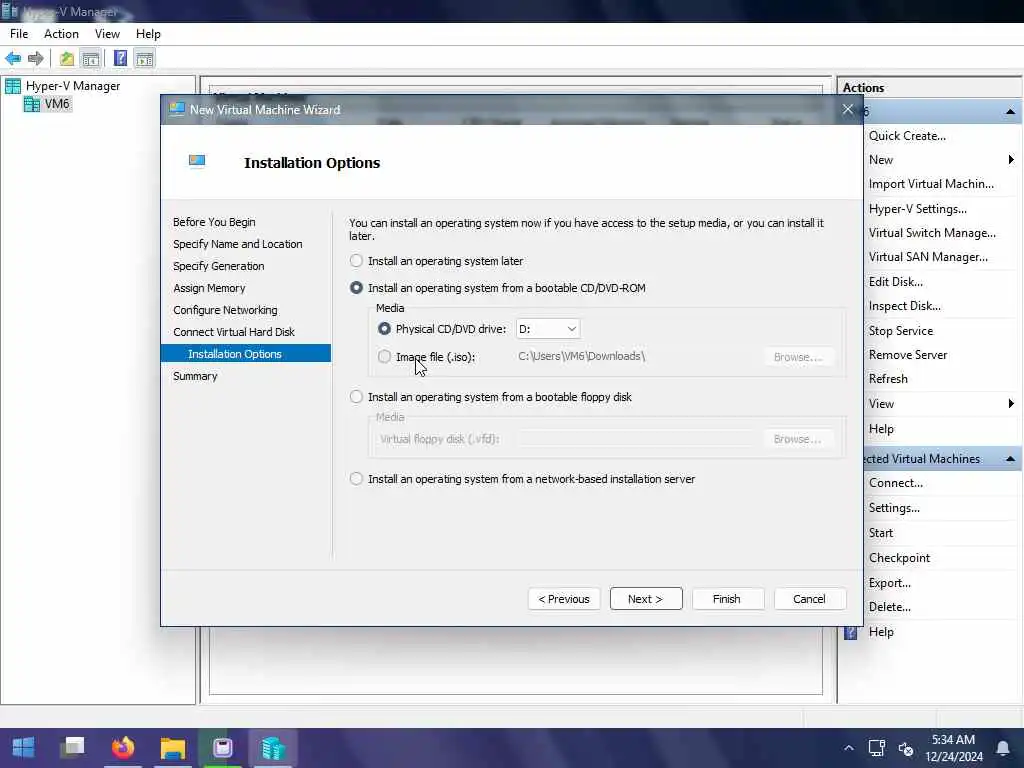Open Task View on the taskbar
This screenshot has width=1024, height=768.
[73, 747]
